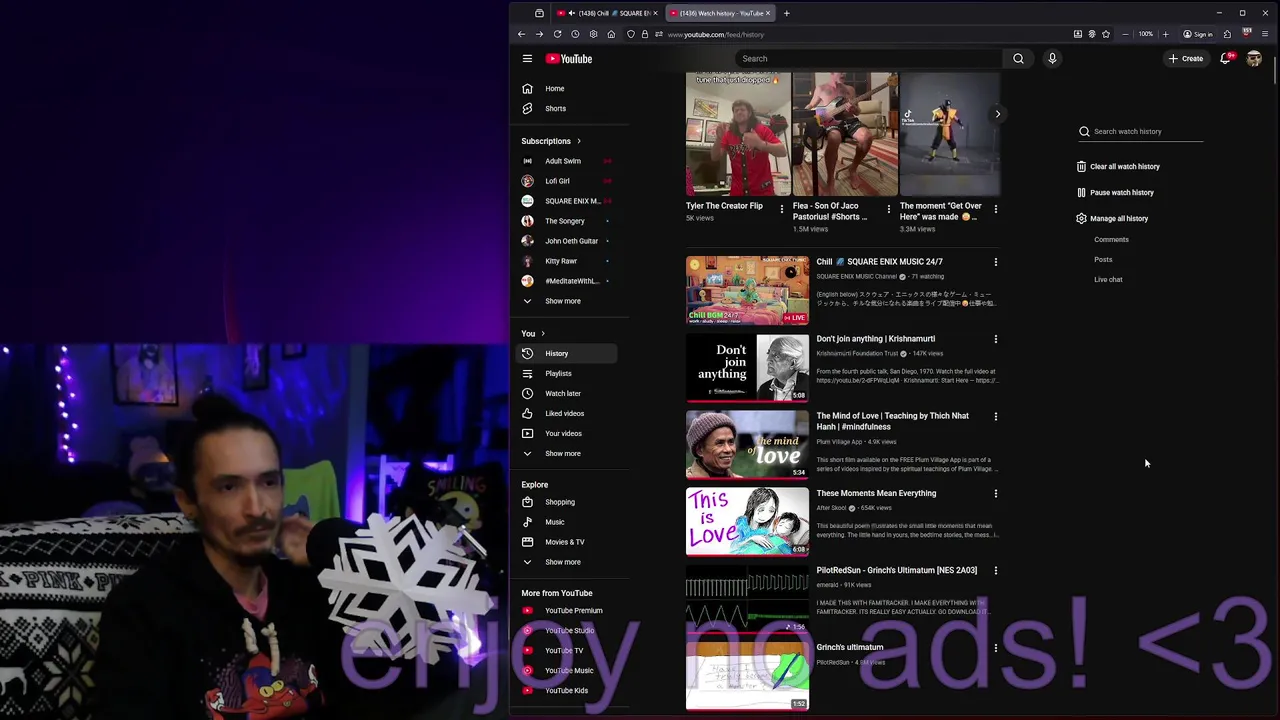The image size is (1280, 720).
Task: Click the YouTube search field
Action: click(x=868, y=59)
